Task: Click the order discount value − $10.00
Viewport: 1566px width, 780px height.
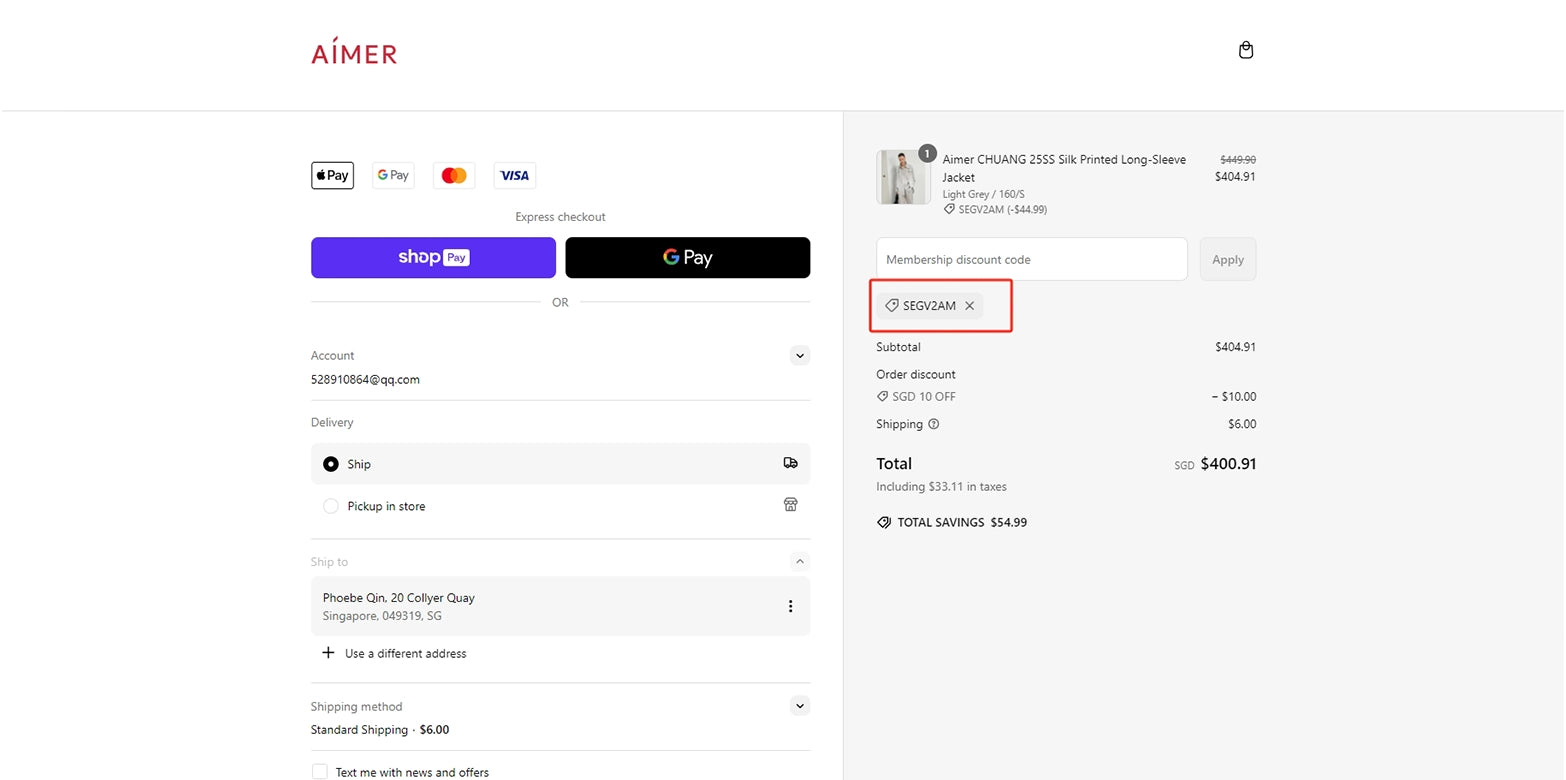Action: tap(1234, 397)
